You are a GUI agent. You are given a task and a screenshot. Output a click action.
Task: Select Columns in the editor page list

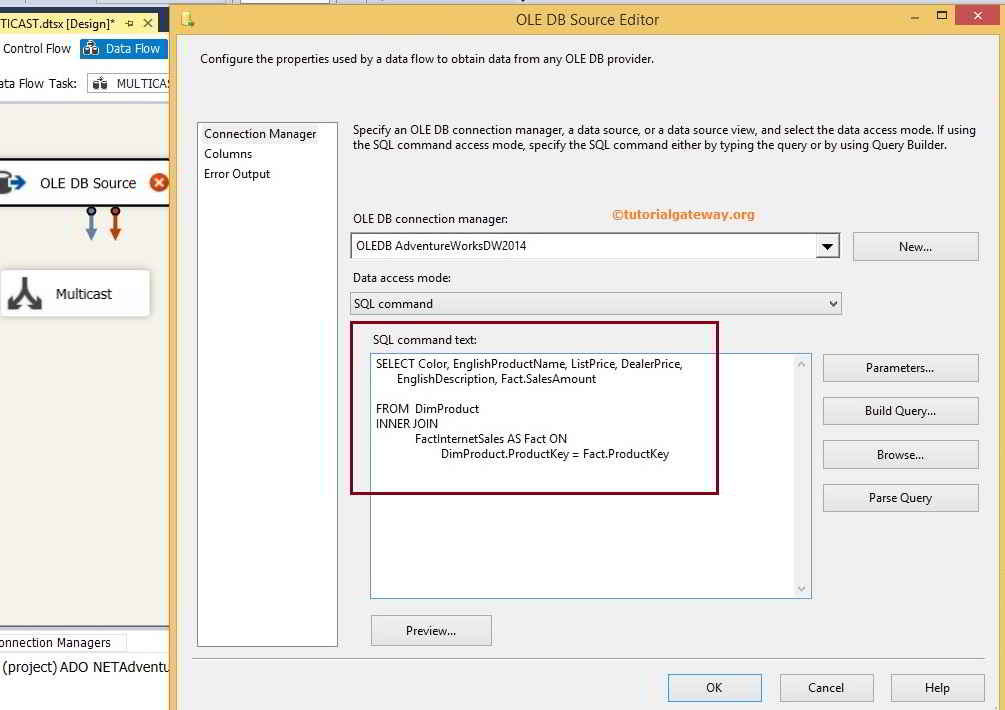(x=228, y=153)
